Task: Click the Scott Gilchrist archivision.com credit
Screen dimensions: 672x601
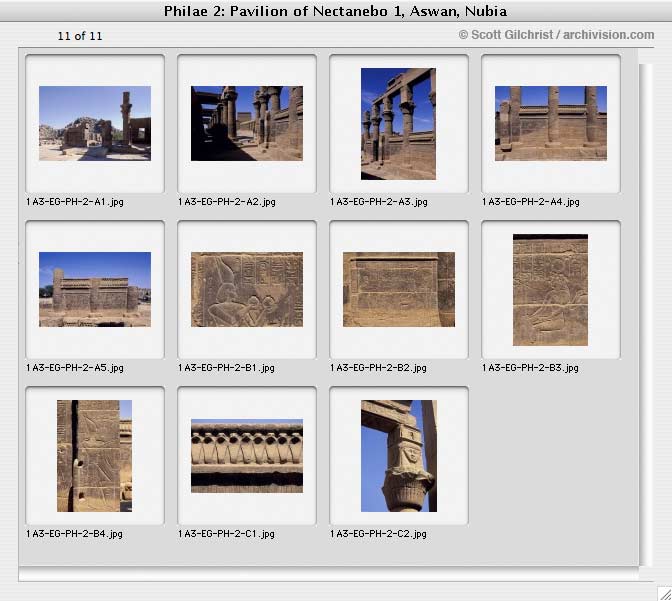Action: pyautogui.click(x=556, y=35)
